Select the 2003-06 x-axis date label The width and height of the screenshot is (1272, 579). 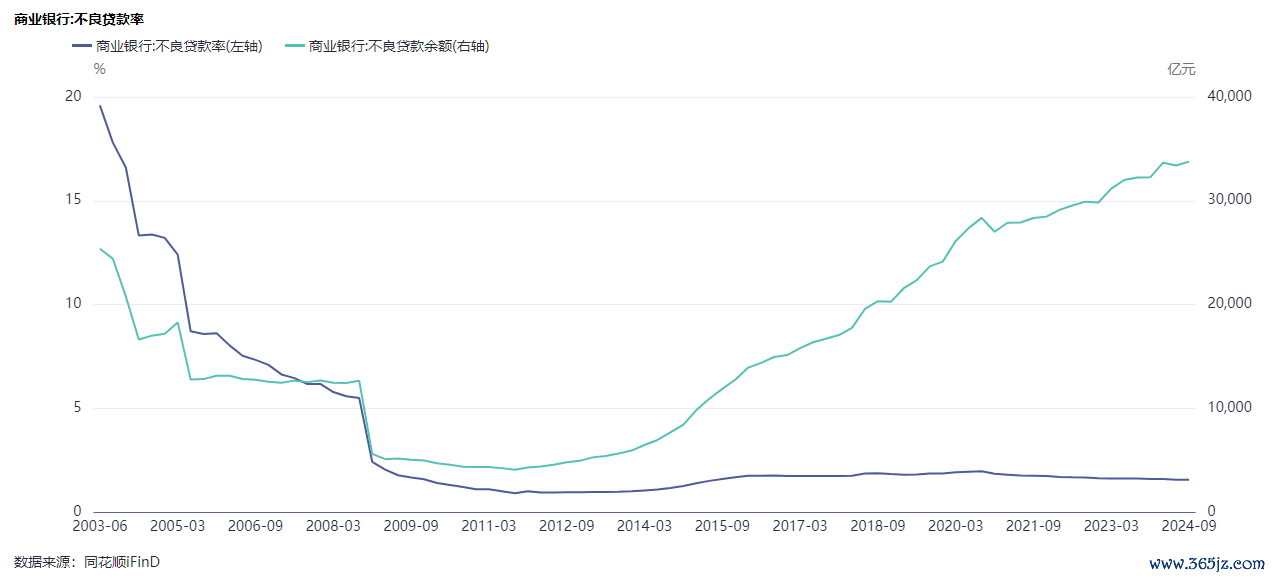pyautogui.click(x=100, y=526)
